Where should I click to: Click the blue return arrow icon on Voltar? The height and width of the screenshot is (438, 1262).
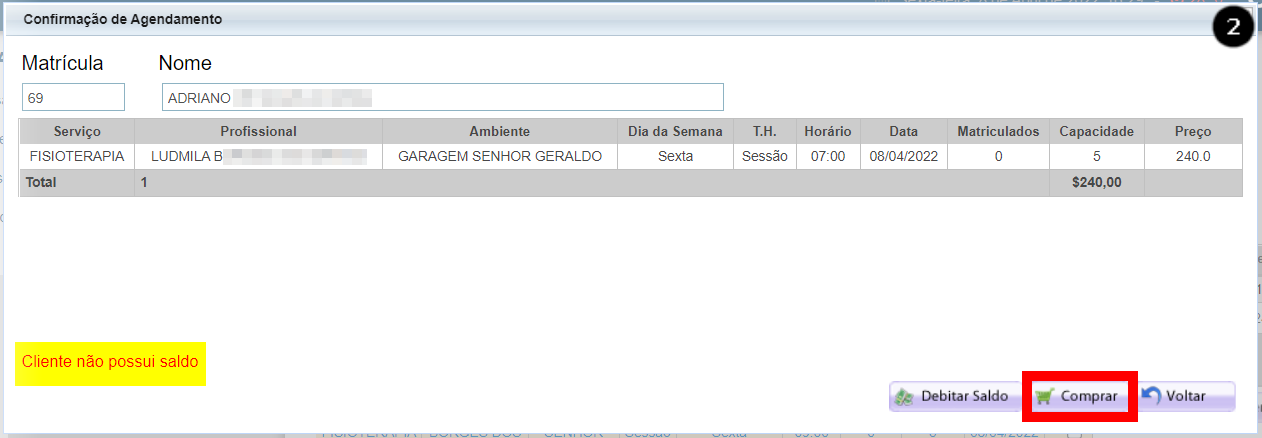tap(1152, 396)
